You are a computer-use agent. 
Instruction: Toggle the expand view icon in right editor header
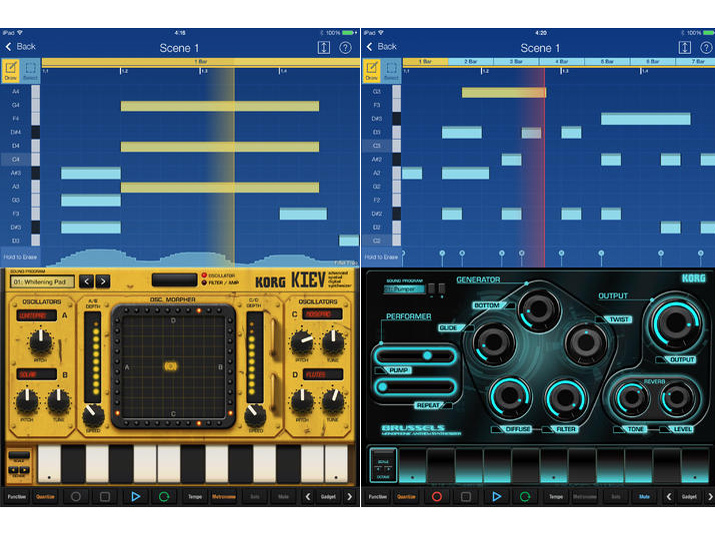pos(685,47)
